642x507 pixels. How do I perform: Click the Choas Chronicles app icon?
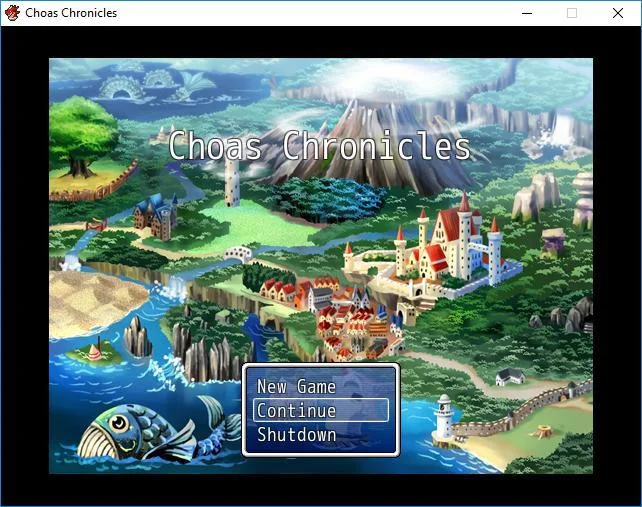[12, 13]
